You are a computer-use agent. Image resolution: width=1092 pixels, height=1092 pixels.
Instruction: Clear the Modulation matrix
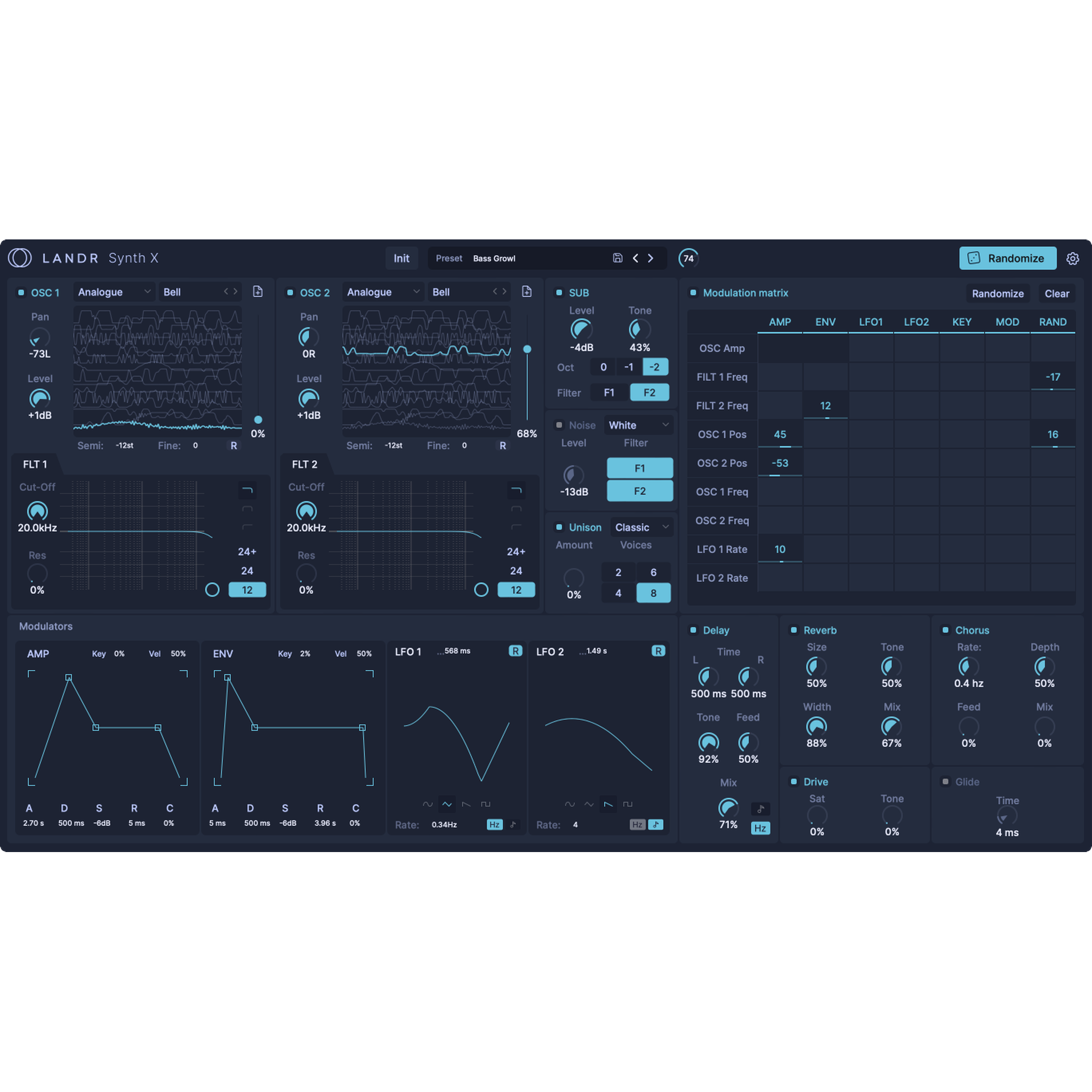point(1056,293)
